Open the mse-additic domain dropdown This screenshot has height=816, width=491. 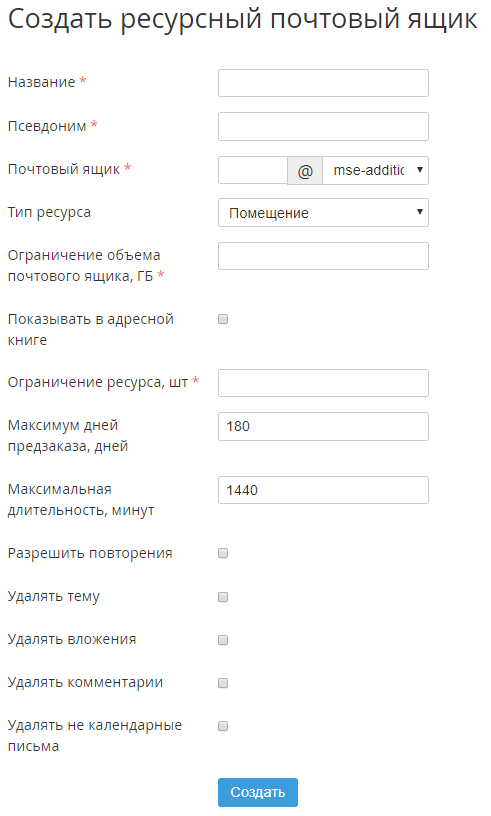375,170
